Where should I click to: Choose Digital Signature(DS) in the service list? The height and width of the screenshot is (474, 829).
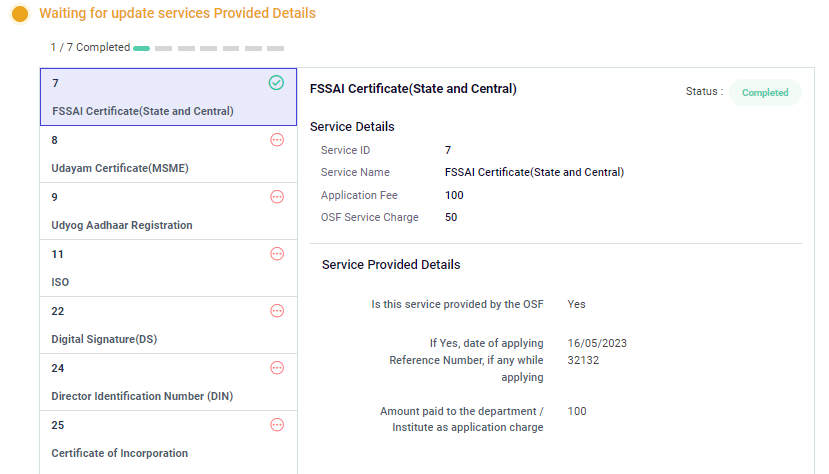tap(104, 339)
